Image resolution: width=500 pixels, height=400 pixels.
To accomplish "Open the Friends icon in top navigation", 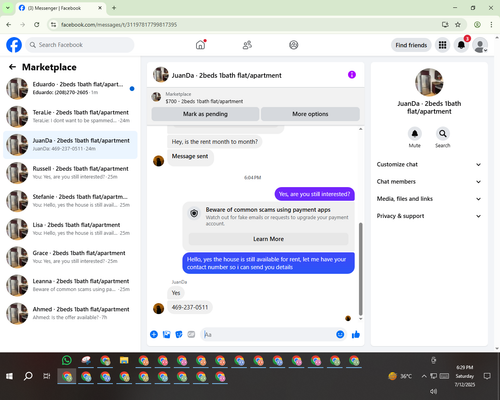I will (247, 45).
